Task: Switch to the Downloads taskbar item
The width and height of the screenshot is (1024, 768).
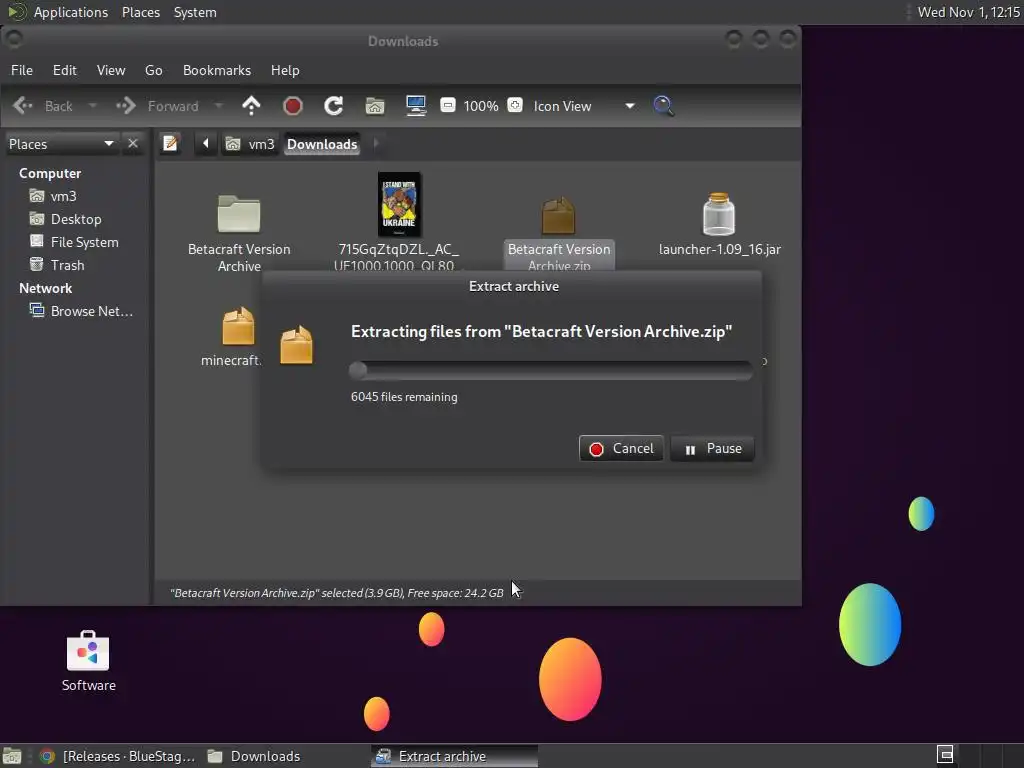Action: click(254, 756)
